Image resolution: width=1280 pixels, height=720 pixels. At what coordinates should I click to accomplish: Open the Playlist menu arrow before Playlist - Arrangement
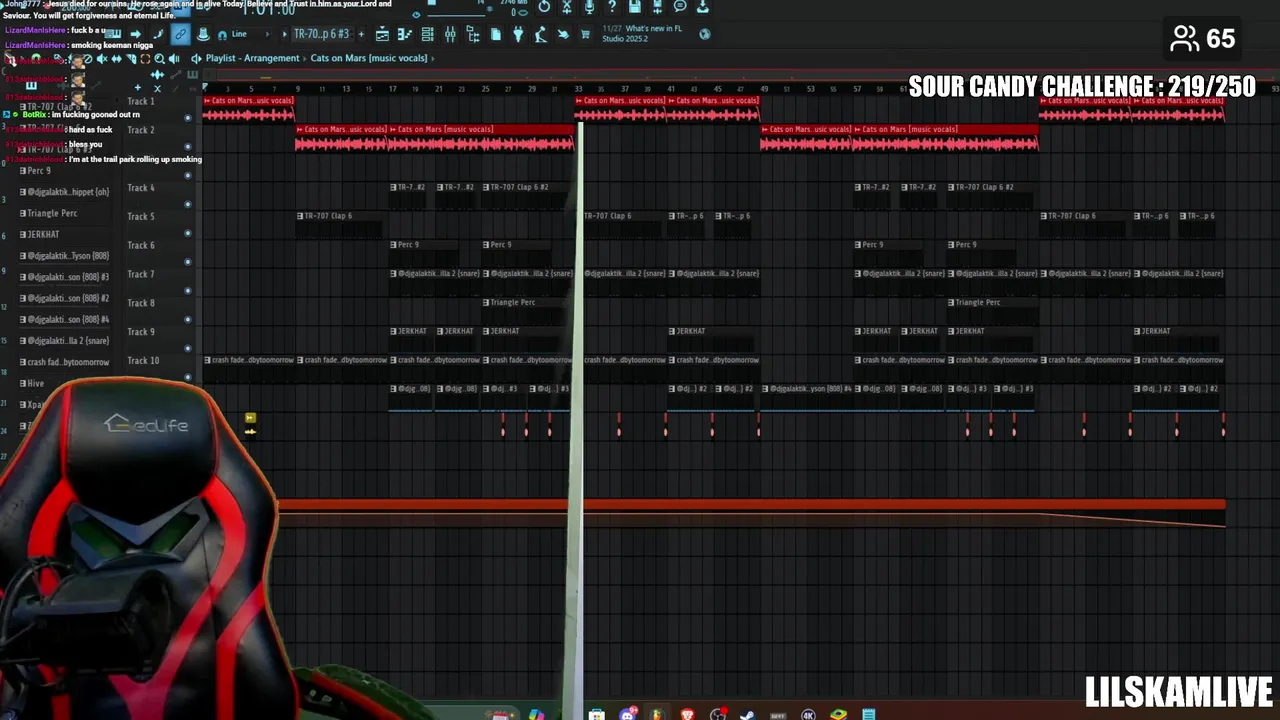196,58
